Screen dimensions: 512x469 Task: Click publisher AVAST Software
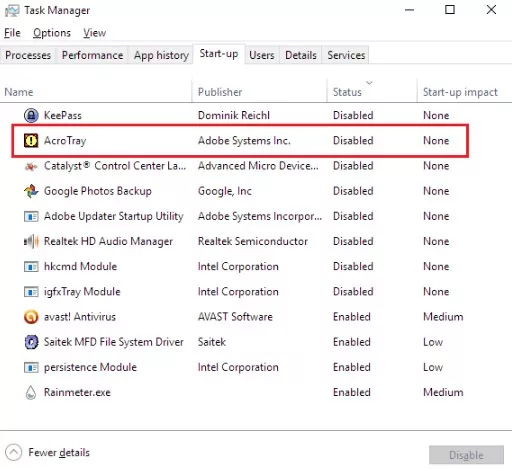(235, 317)
